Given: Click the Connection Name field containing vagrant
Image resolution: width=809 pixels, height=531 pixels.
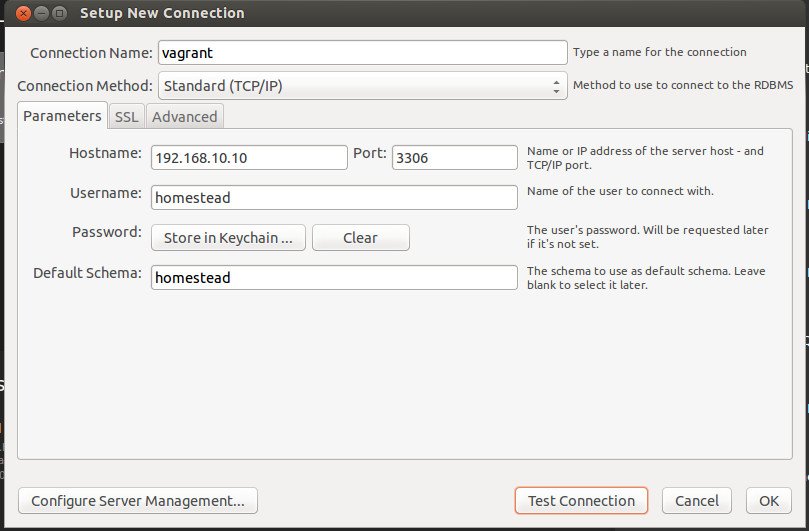Looking at the screenshot, I should pyautogui.click(x=362, y=53).
